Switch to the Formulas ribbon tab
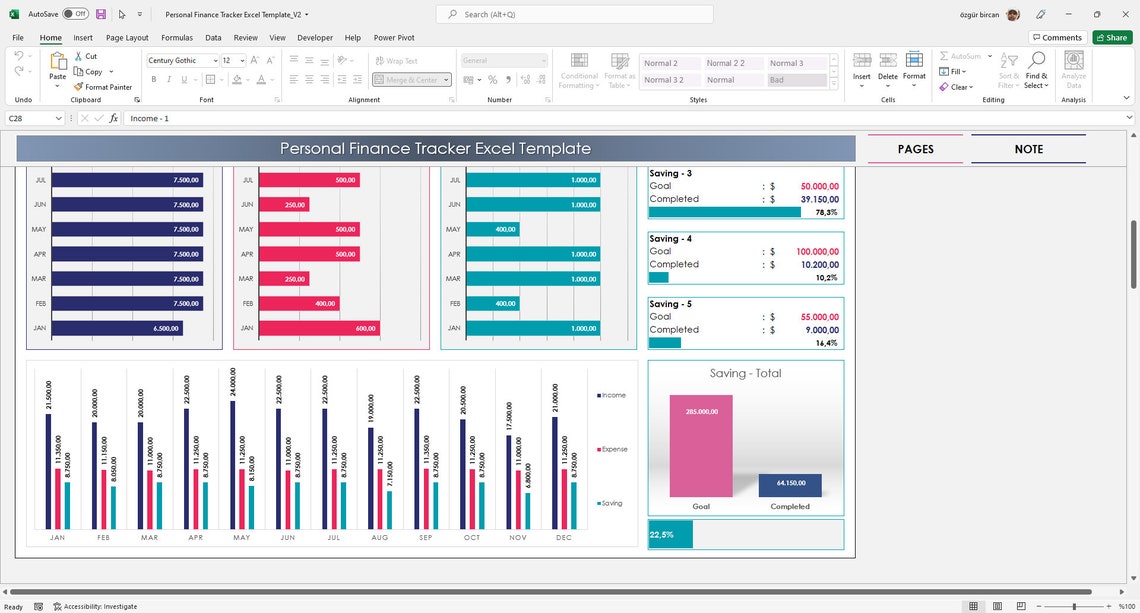Image resolution: width=1140 pixels, height=613 pixels. [177, 37]
